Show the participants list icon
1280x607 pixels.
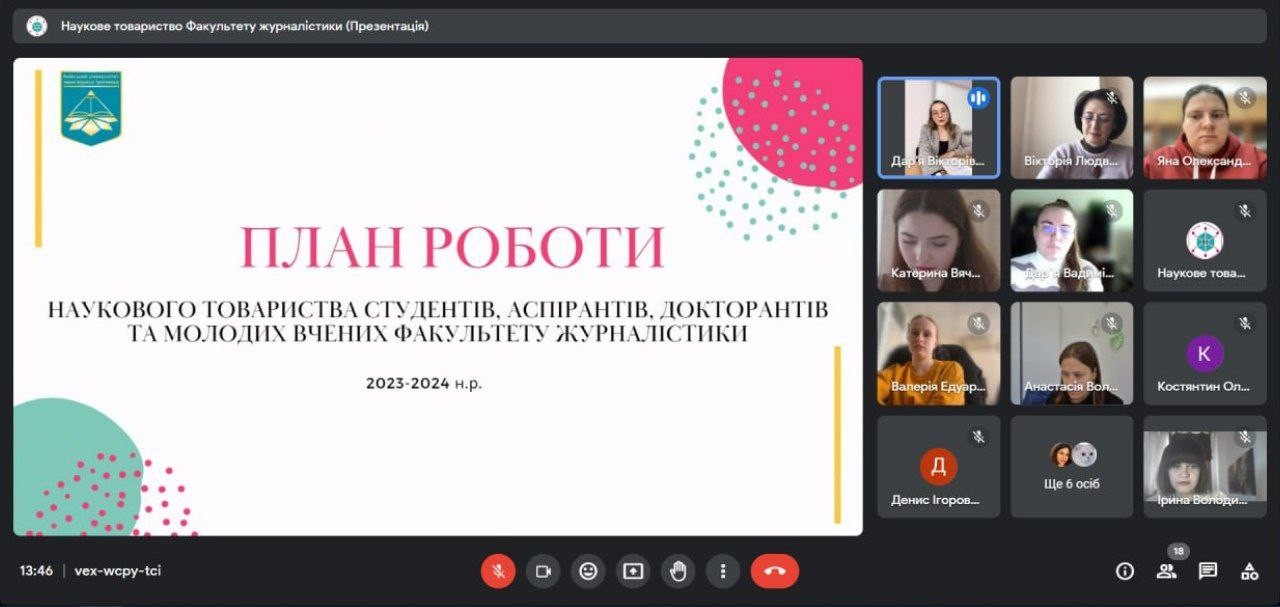tap(1166, 571)
